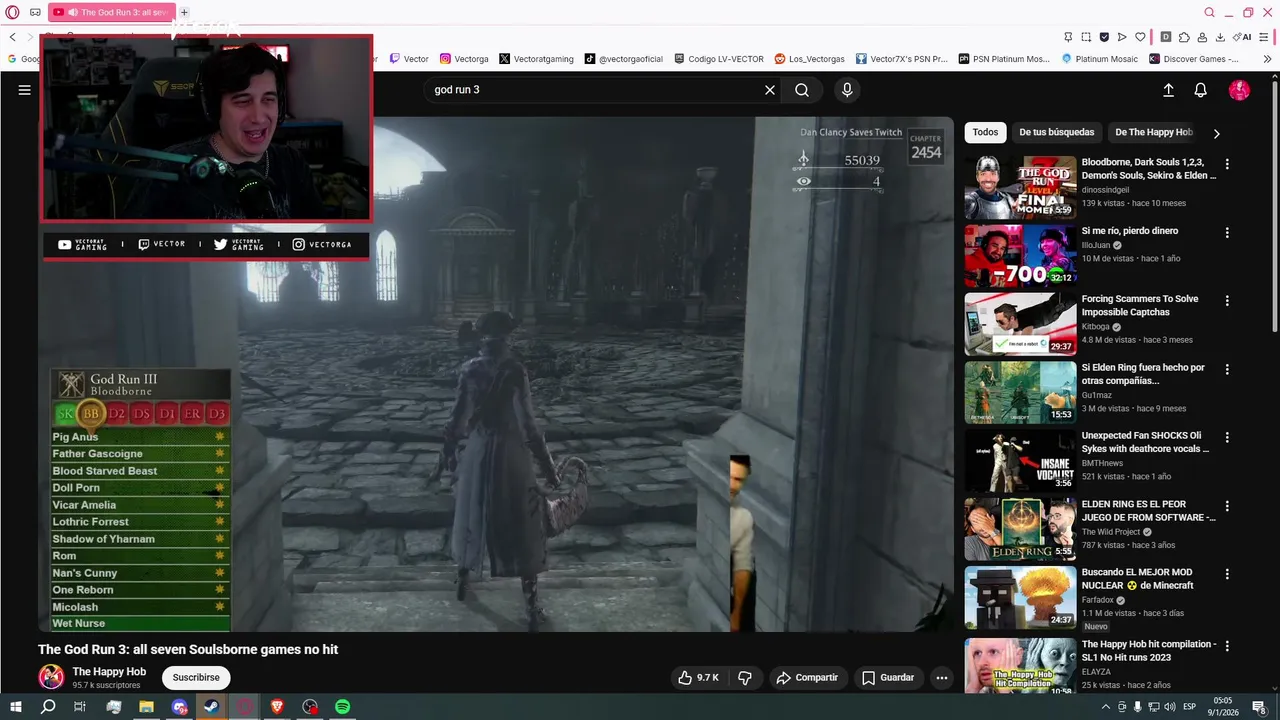Open the video's more actions ellipsis
The height and width of the screenshot is (720, 1280).
[941, 677]
